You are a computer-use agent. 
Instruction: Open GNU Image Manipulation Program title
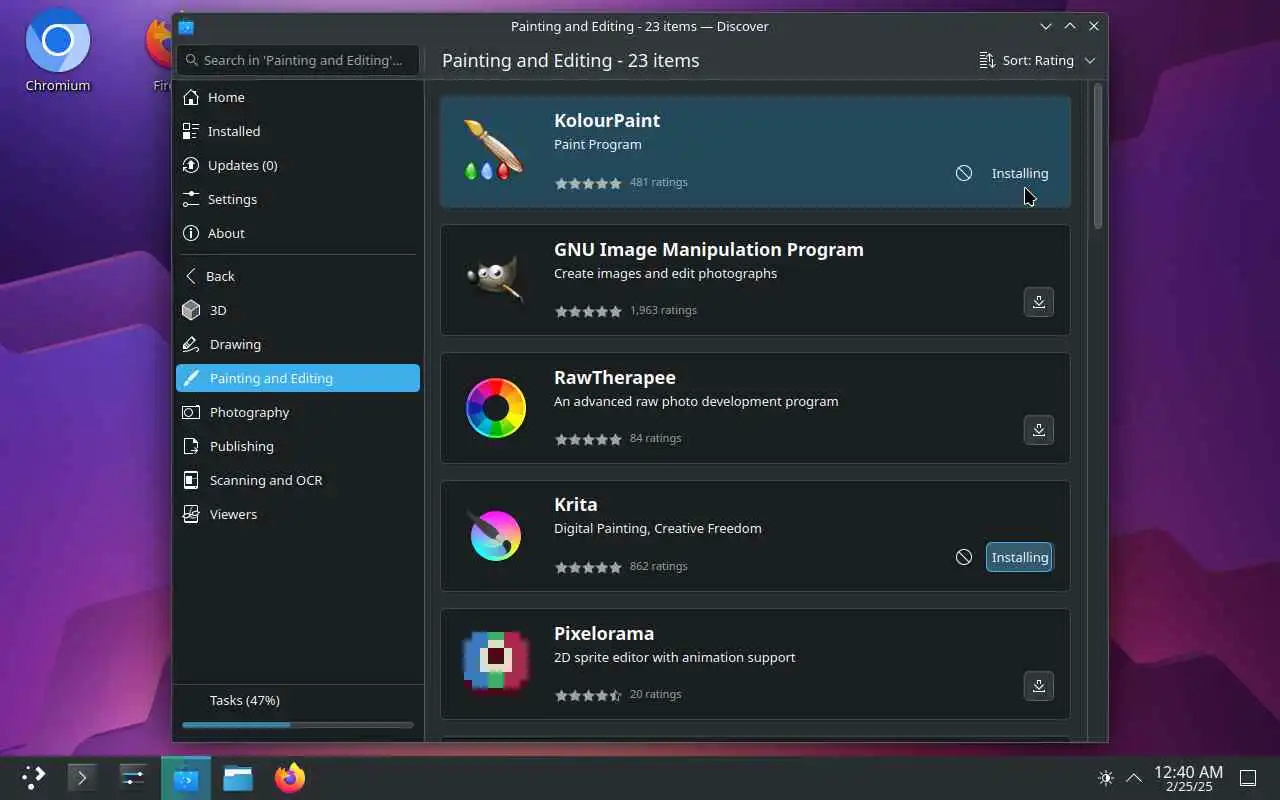tap(709, 249)
